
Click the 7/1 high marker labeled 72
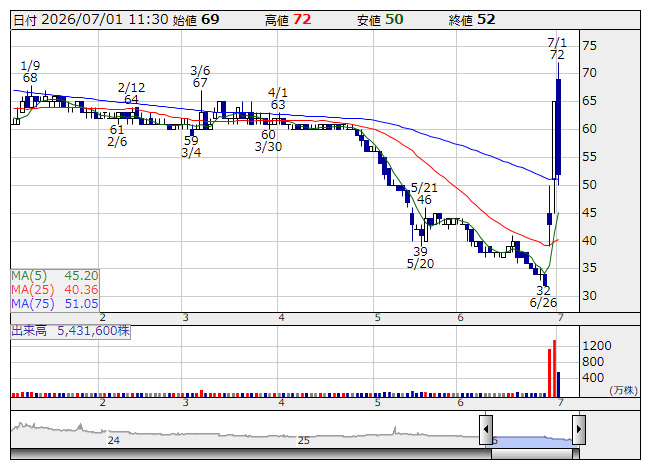pyautogui.click(x=557, y=49)
